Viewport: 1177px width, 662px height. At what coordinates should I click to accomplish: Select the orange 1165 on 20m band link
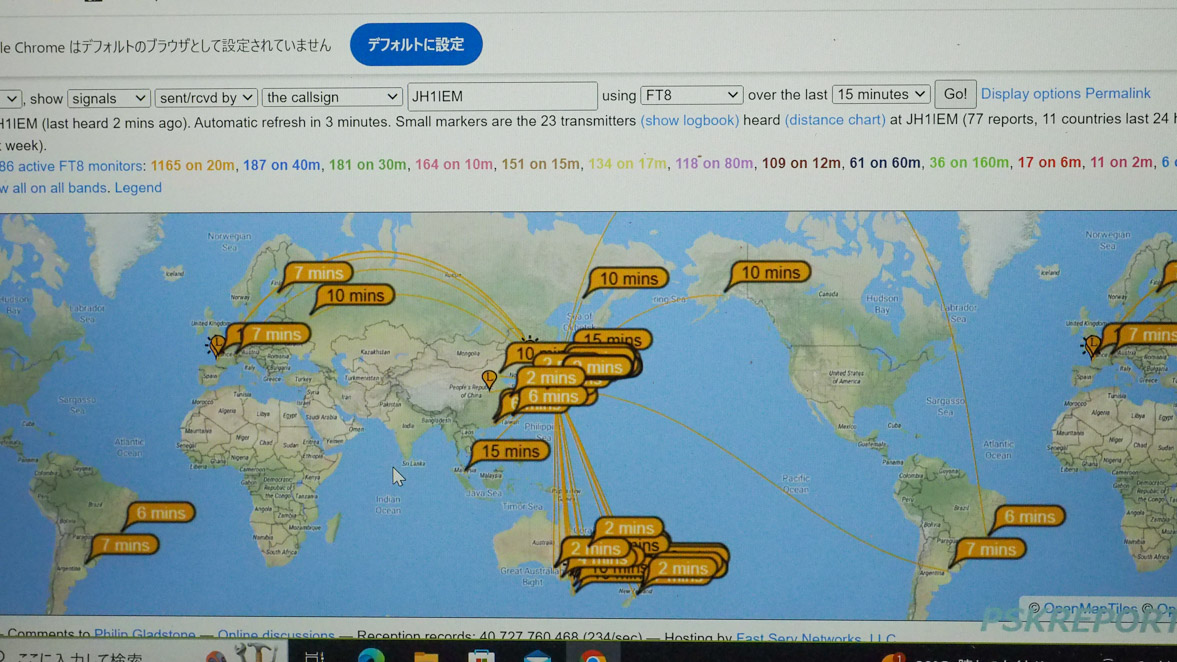[x=192, y=164]
